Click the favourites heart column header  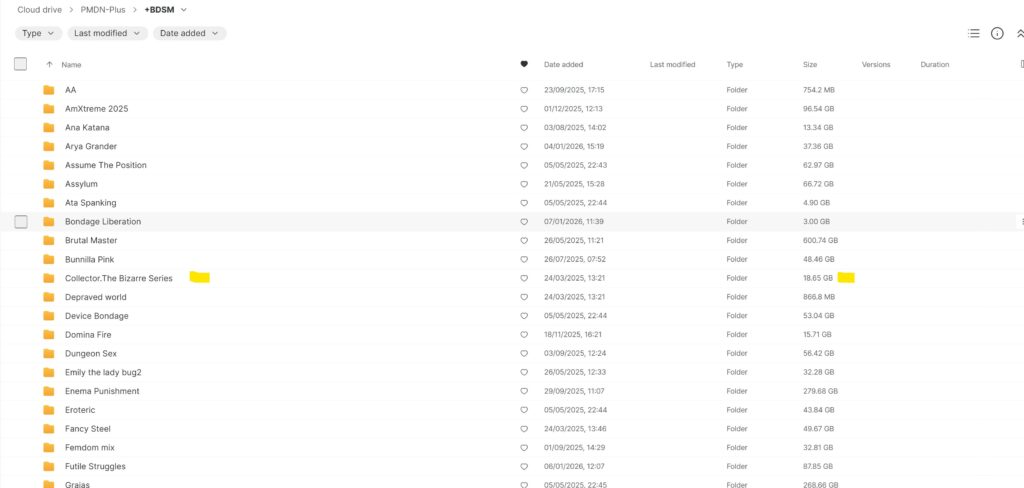(524, 64)
